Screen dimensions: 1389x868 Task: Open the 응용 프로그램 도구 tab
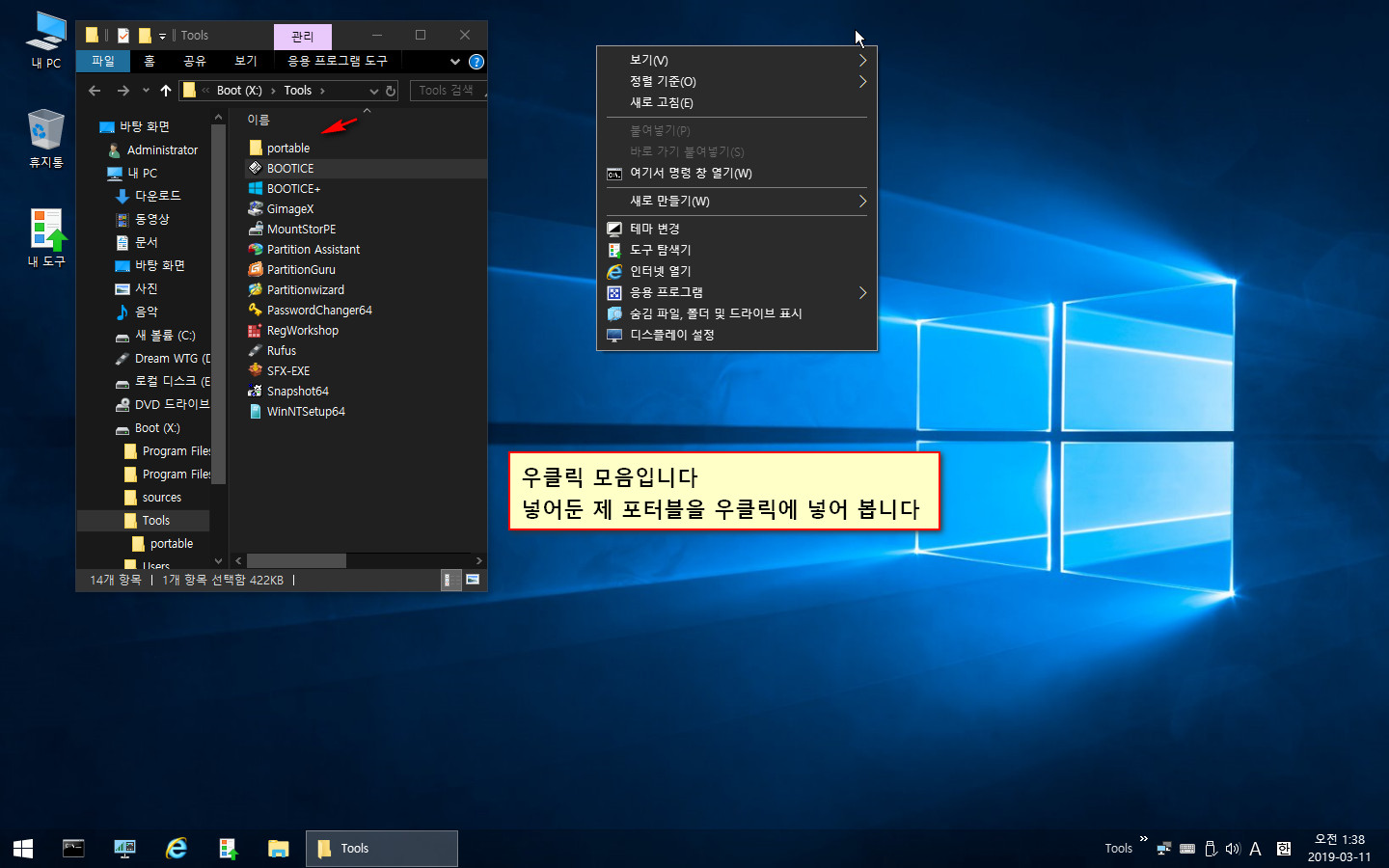(338, 61)
